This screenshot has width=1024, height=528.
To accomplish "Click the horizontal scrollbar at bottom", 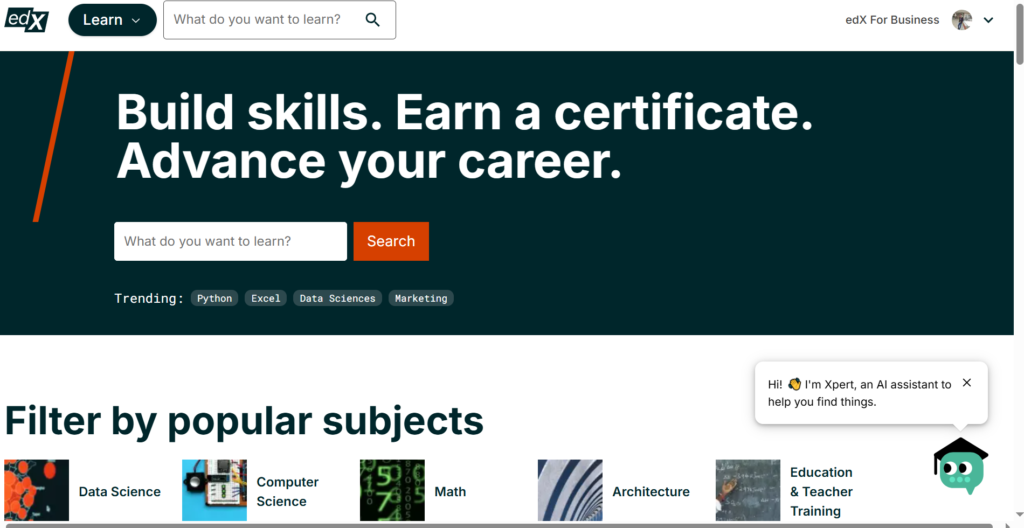I will coord(499,525).
